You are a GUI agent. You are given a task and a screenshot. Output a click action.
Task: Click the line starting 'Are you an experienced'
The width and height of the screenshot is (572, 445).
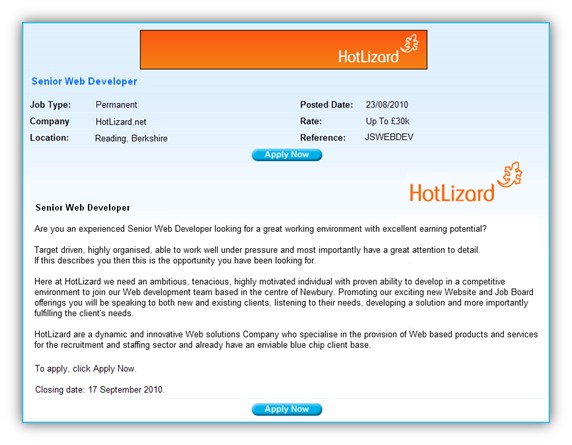pos(260,229)
